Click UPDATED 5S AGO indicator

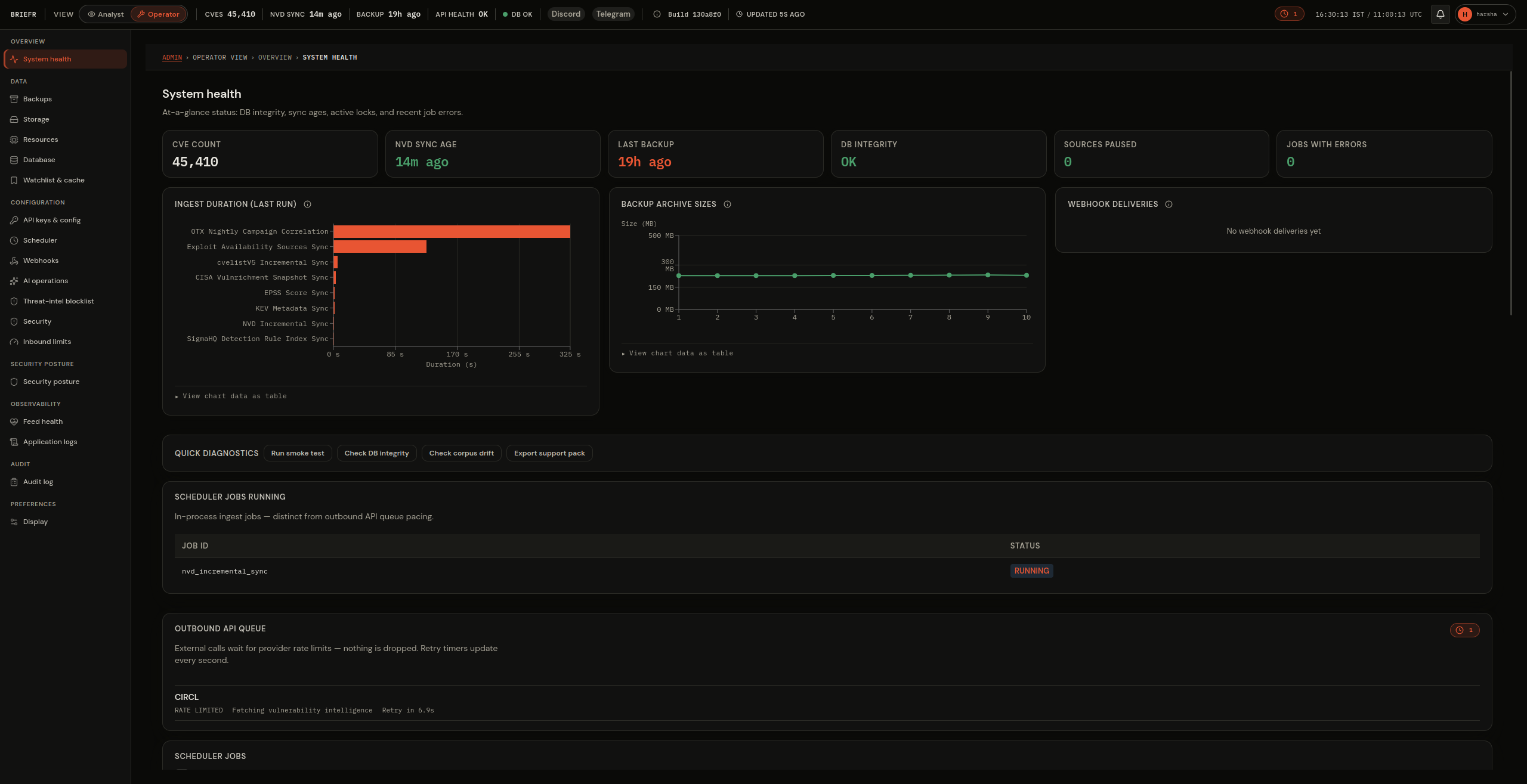pyautogui.click(x=770, y=14)
